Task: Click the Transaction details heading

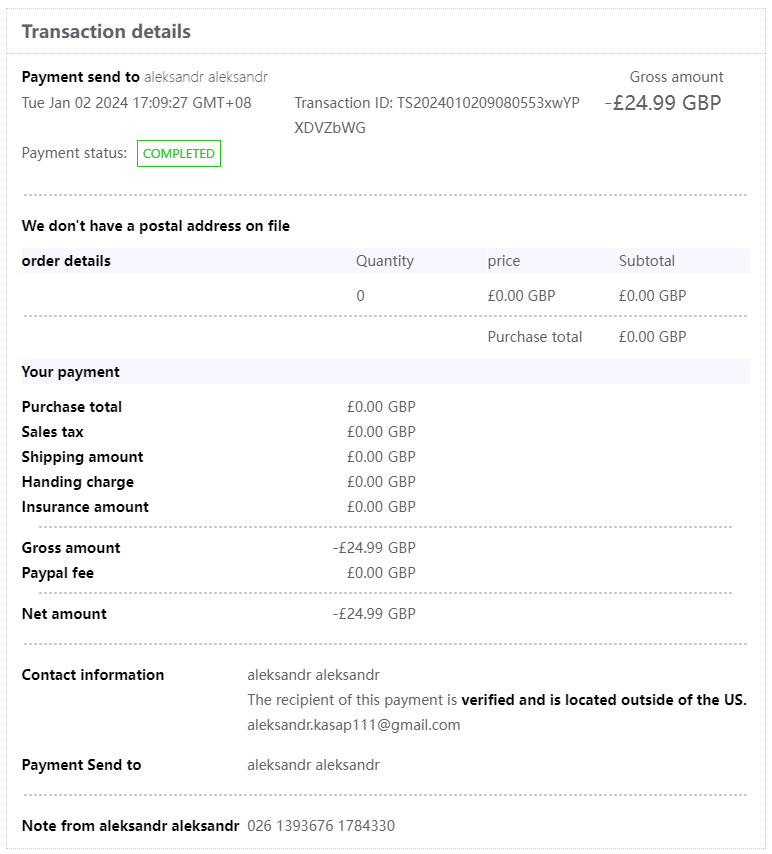Action: tap(106, 32)
